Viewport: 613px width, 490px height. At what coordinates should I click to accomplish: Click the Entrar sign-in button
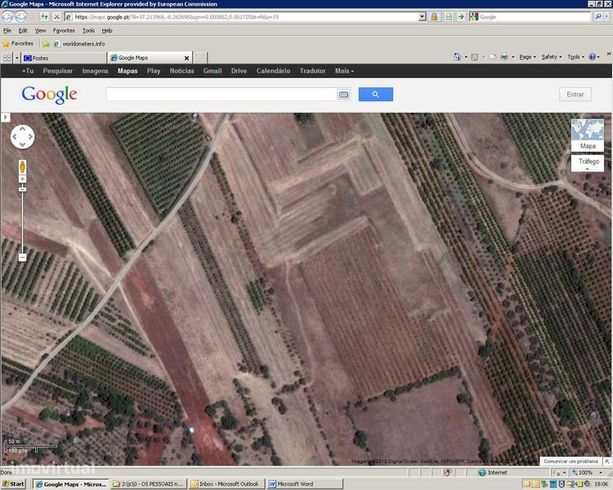(x=575, y=95)
